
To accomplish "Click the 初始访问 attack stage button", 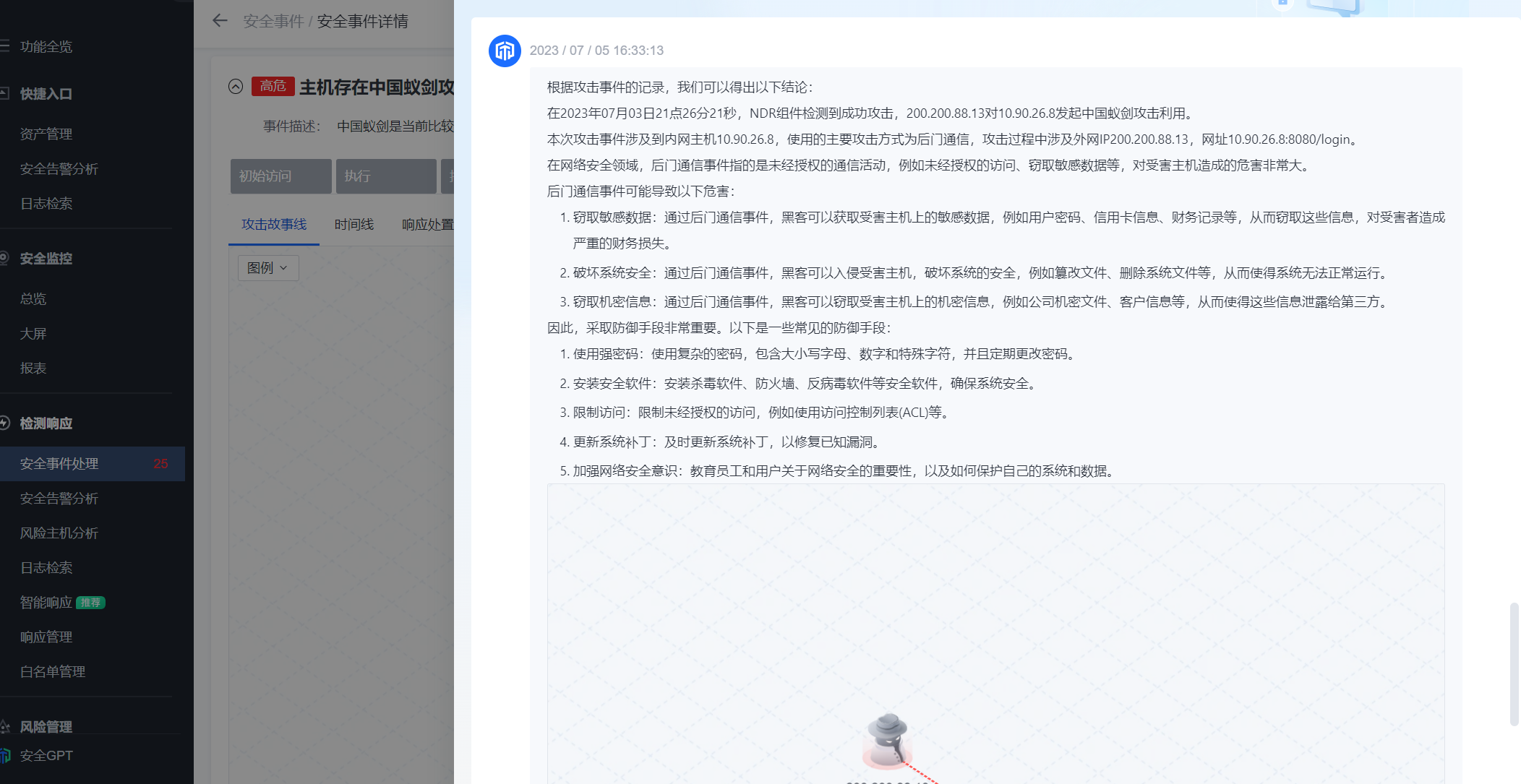I will click(x=280, y=176).
